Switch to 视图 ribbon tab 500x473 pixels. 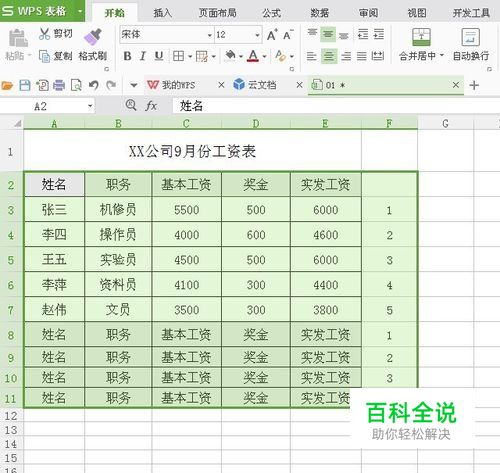pyautogui.click(x=417, y=13)
